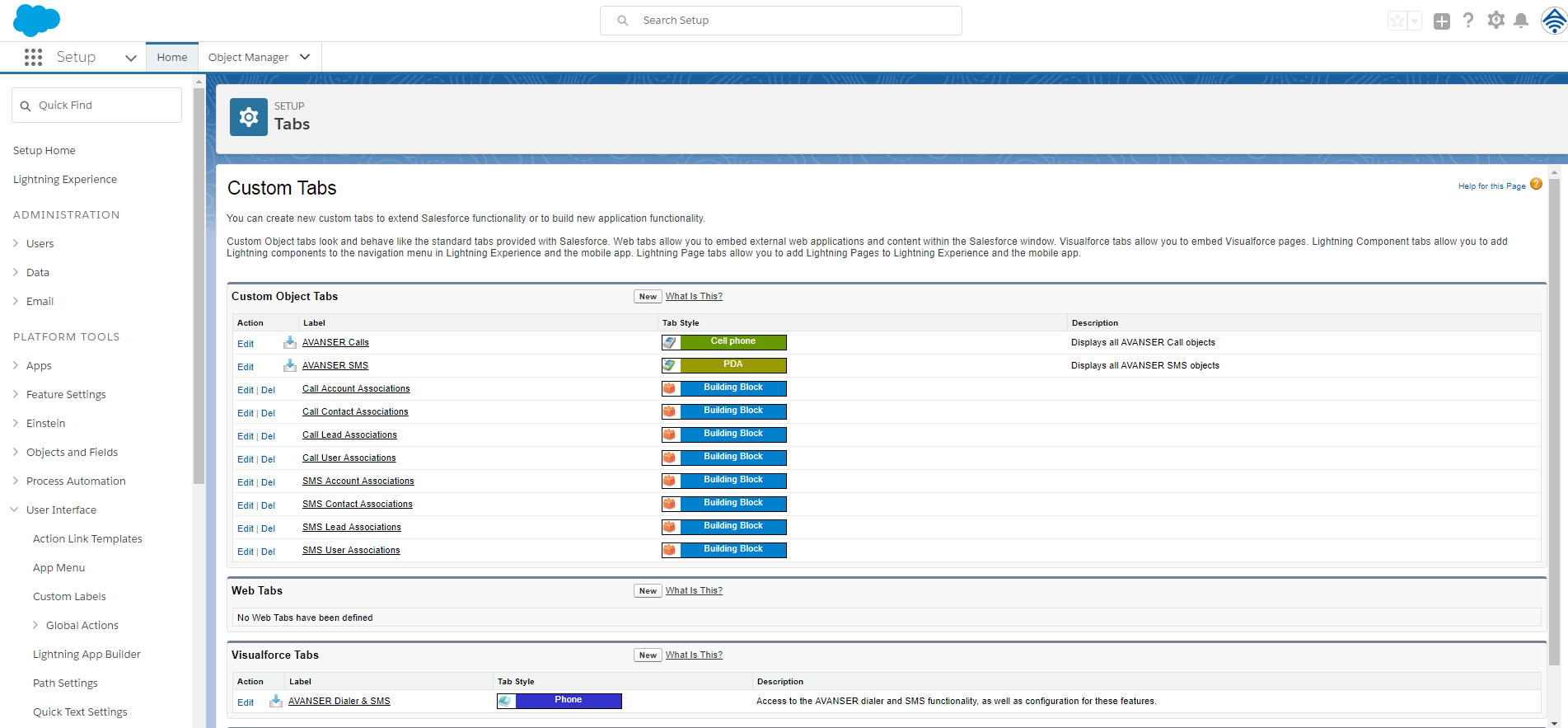
Task: Click the Building Block icon for Call Account Associations
Action: (671, 388)
